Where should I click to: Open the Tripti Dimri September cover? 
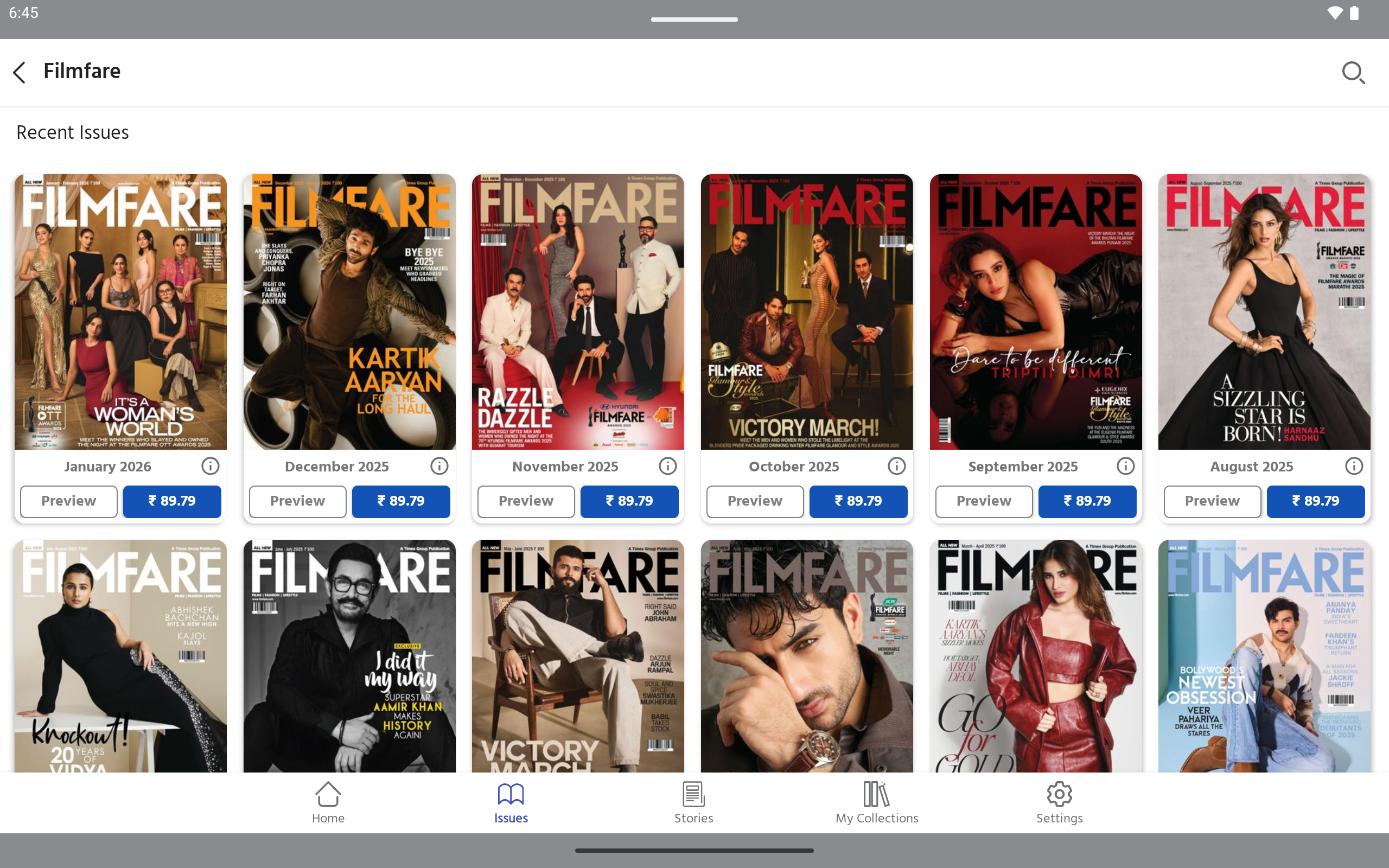[x=1035, y=312]
